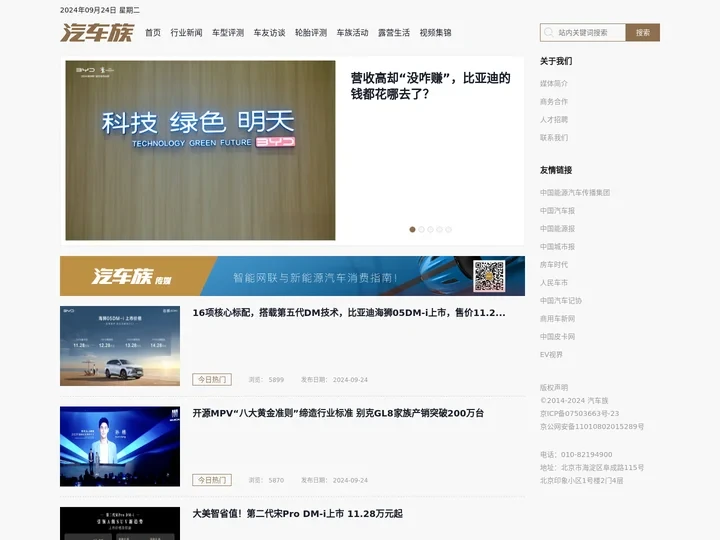Select the second carousel dot
This screenshot has width=720, height=540.
point(422,230)
